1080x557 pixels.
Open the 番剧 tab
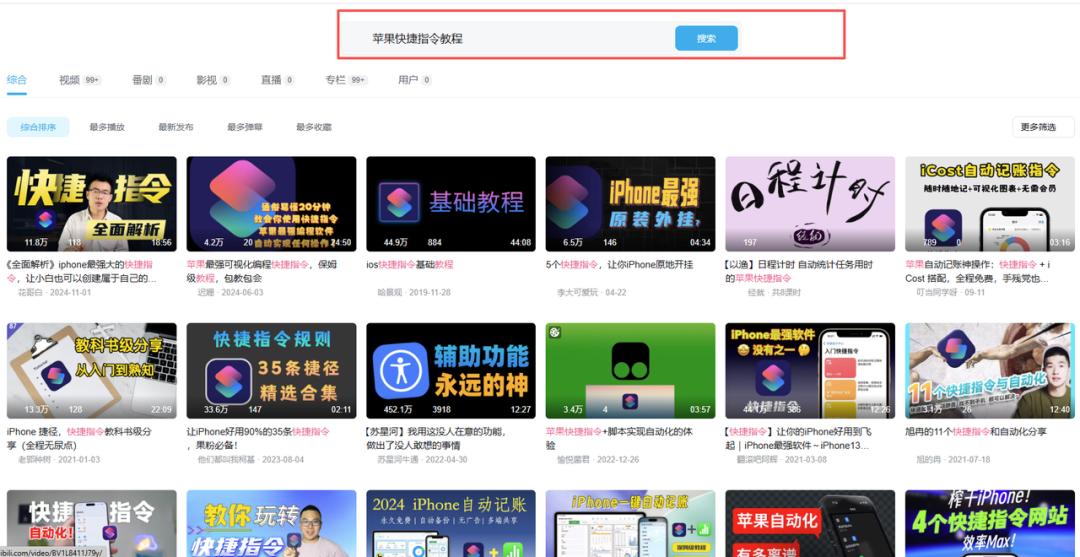[149, 80]
